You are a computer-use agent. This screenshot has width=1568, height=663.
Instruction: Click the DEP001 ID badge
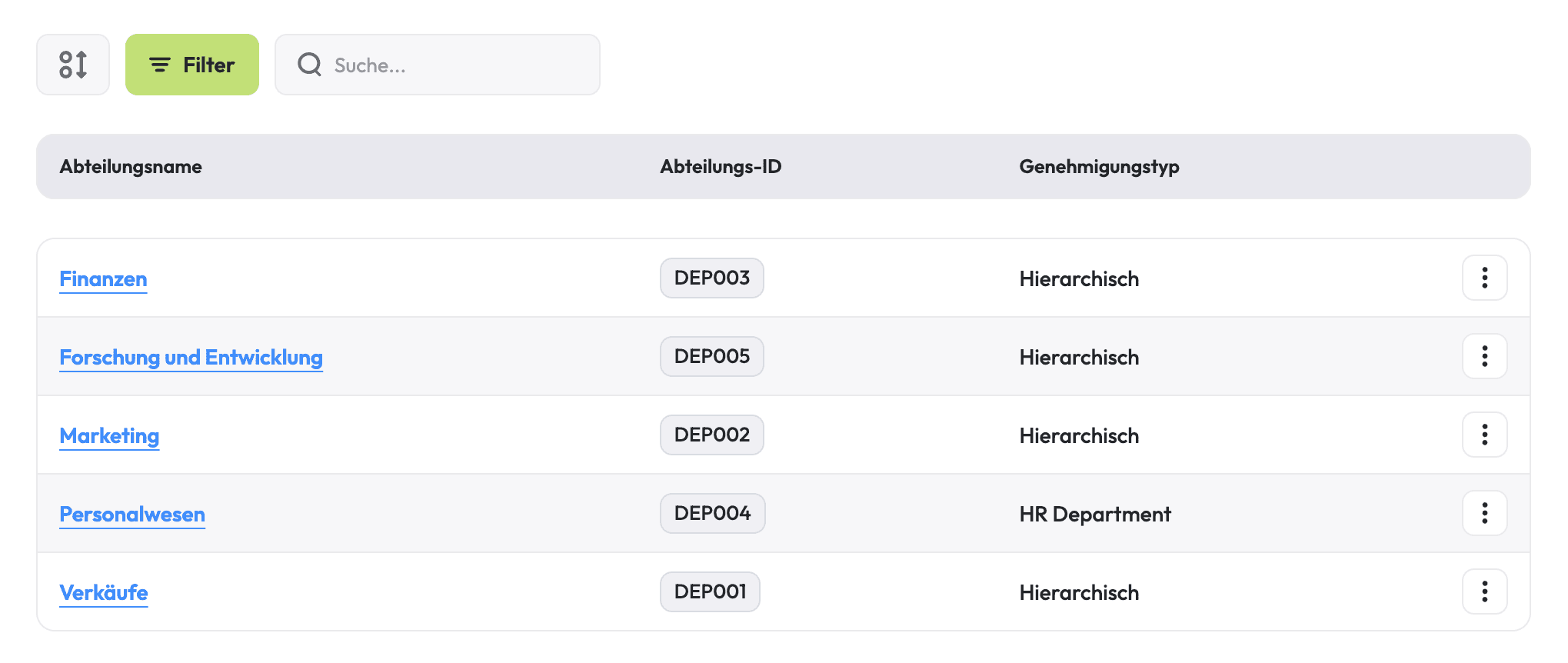710,591
